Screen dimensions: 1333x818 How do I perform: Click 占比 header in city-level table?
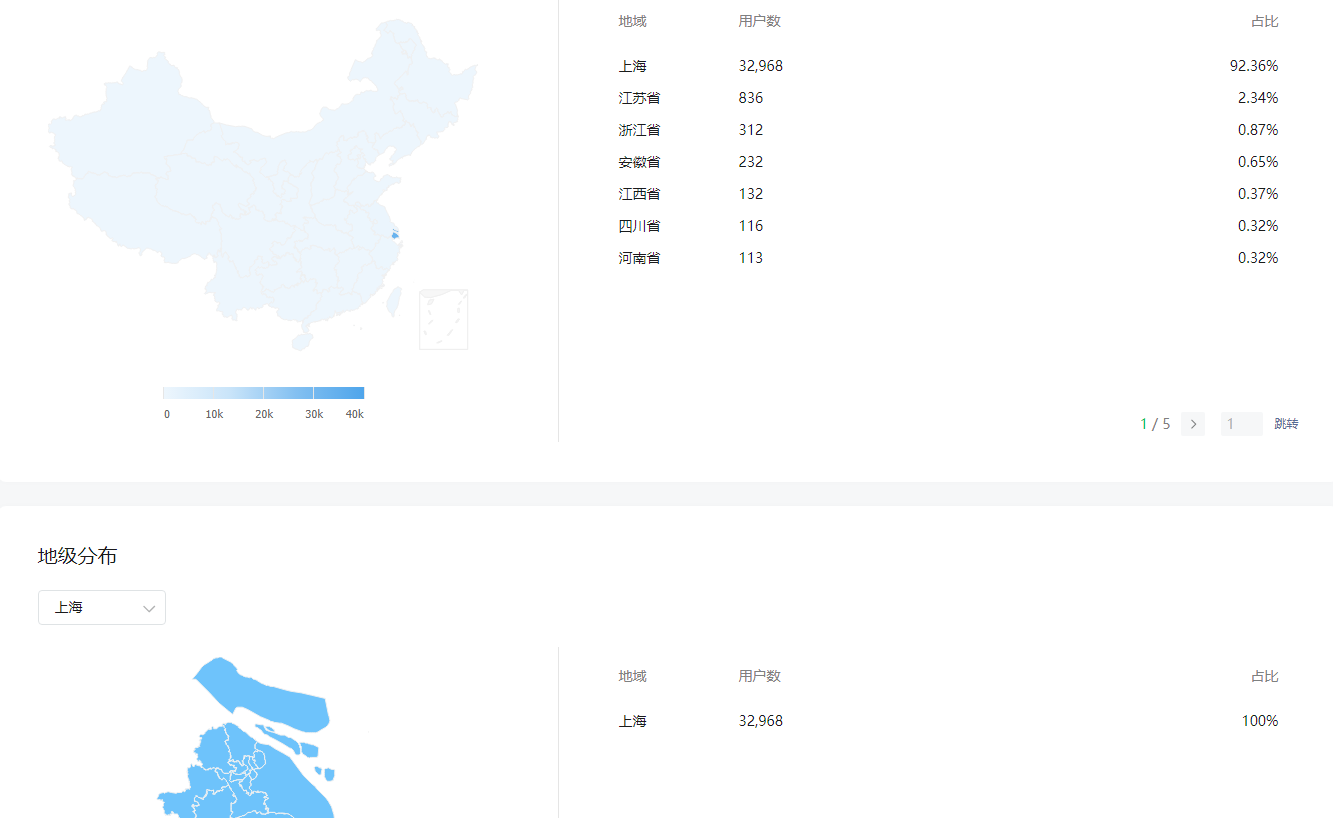1265,676
